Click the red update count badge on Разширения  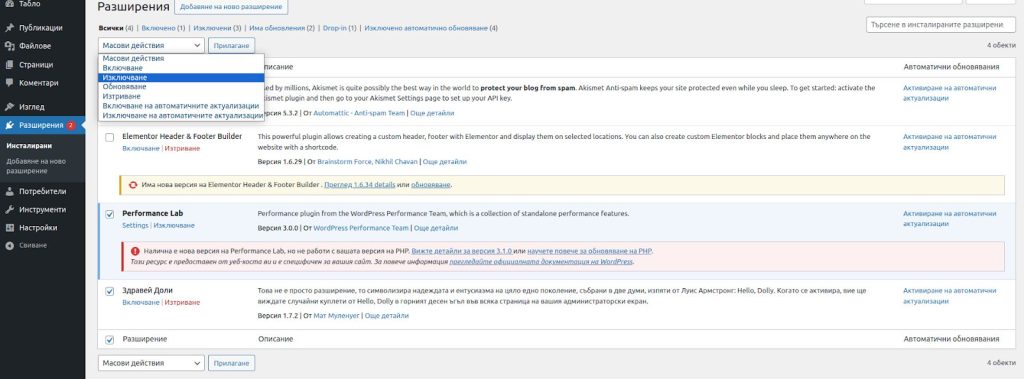(71, 125)
